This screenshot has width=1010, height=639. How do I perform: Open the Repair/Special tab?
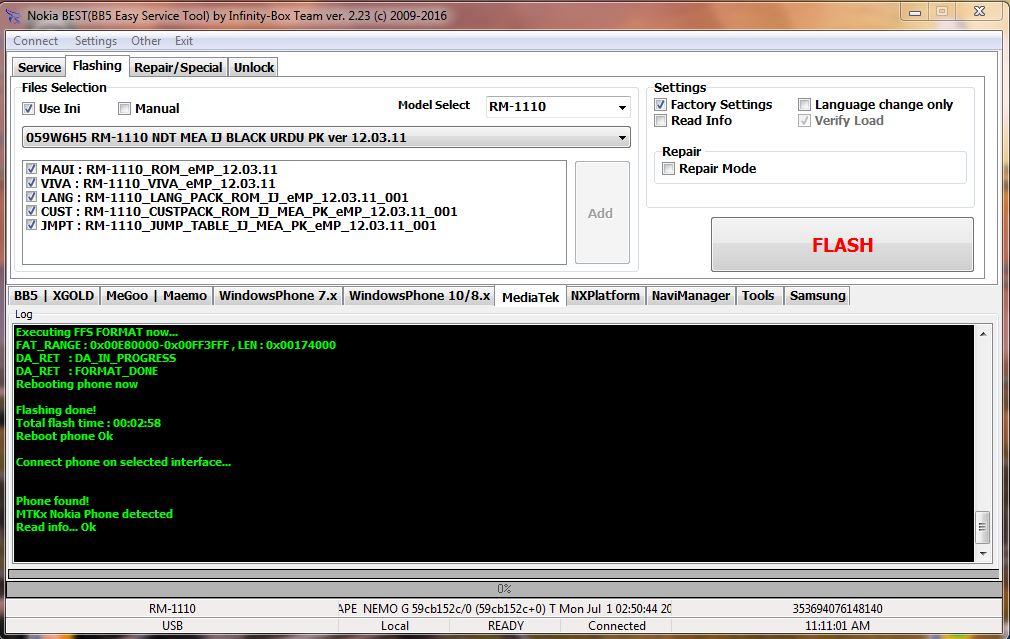(x=178, y=67)
